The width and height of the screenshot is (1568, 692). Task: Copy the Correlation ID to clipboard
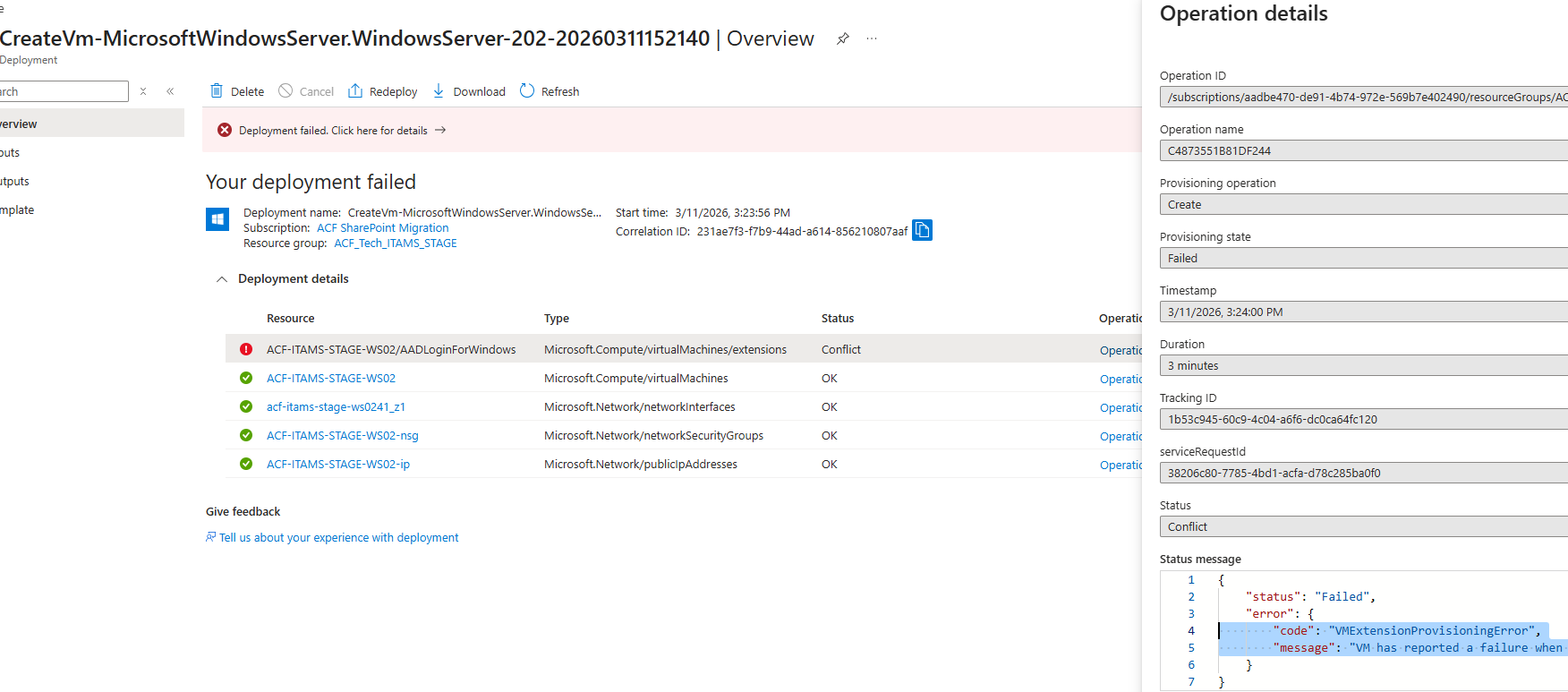(922, 230)
